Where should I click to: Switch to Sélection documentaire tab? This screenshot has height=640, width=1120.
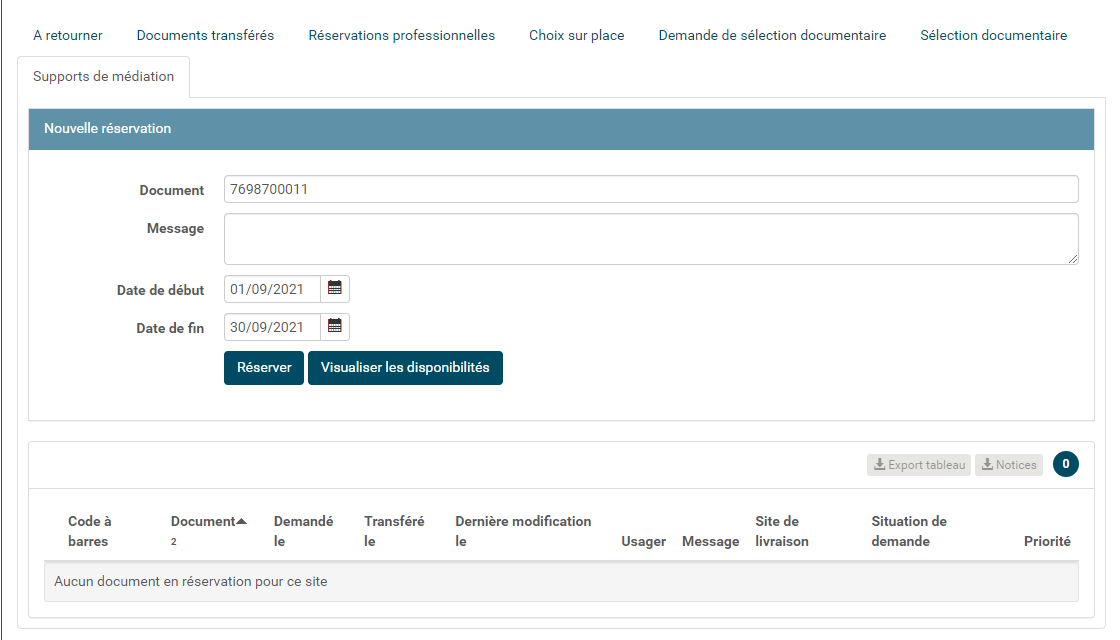tap(994, 35)
